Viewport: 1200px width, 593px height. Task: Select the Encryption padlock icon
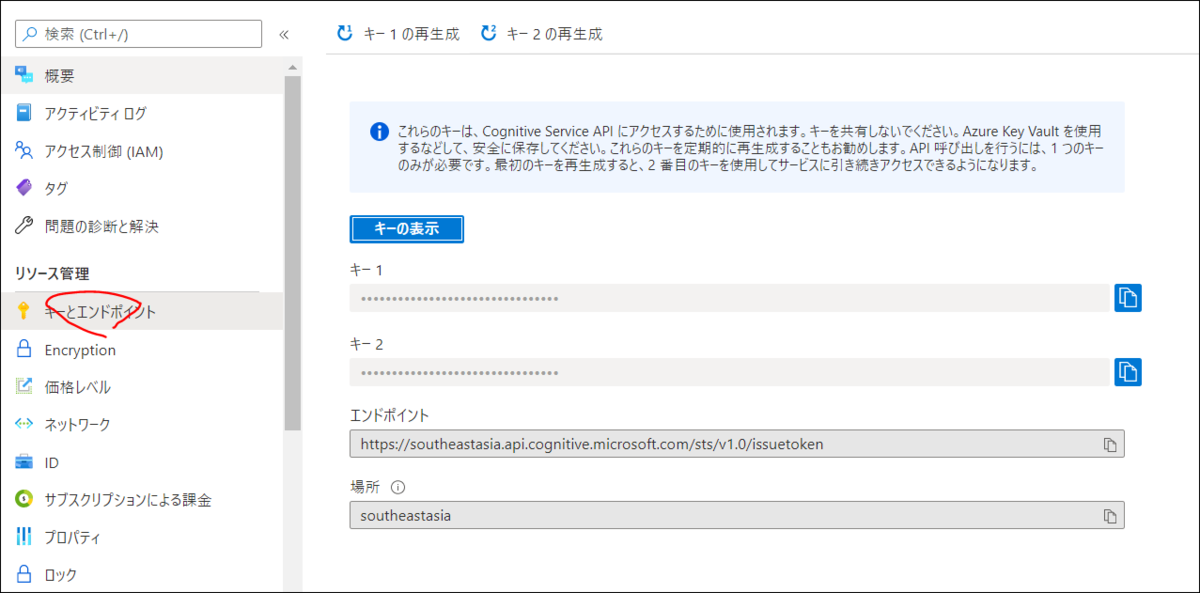(24, 349)
